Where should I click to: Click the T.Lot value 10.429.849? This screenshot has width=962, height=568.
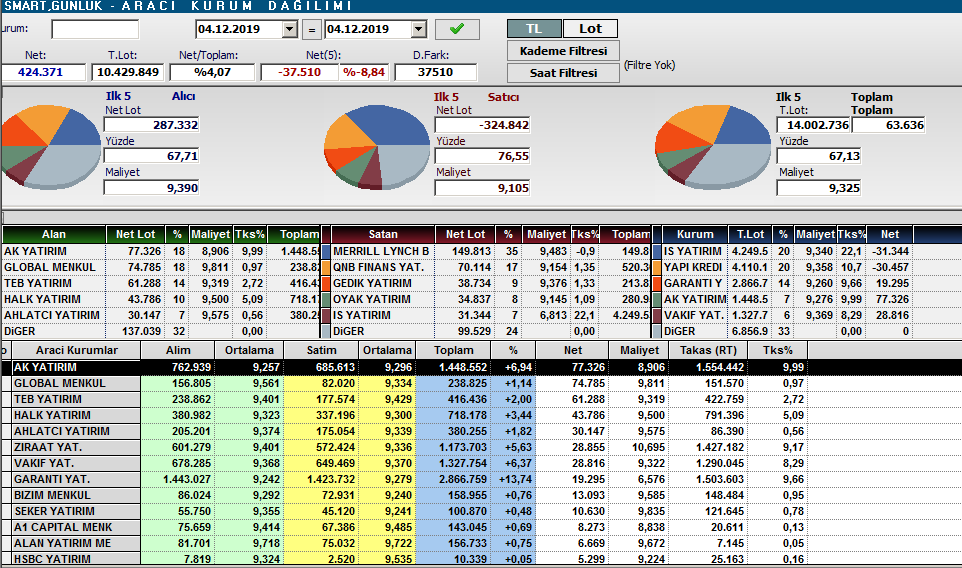(x=128, y=72)
